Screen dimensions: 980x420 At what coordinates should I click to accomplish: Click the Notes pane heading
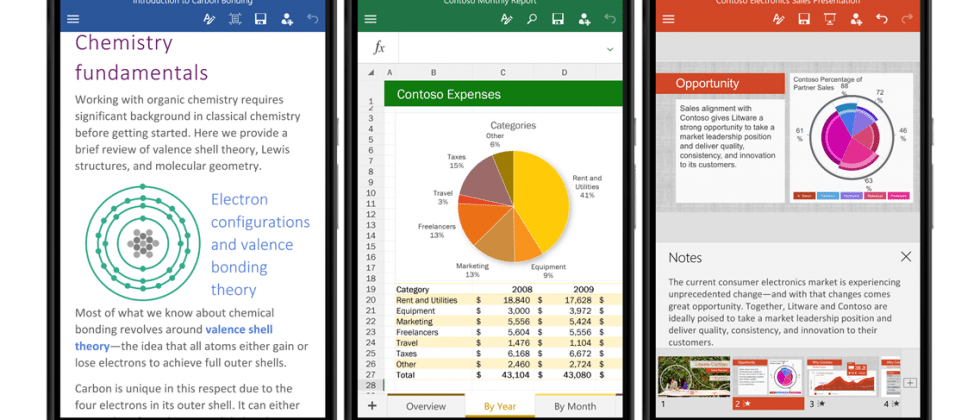685,258
